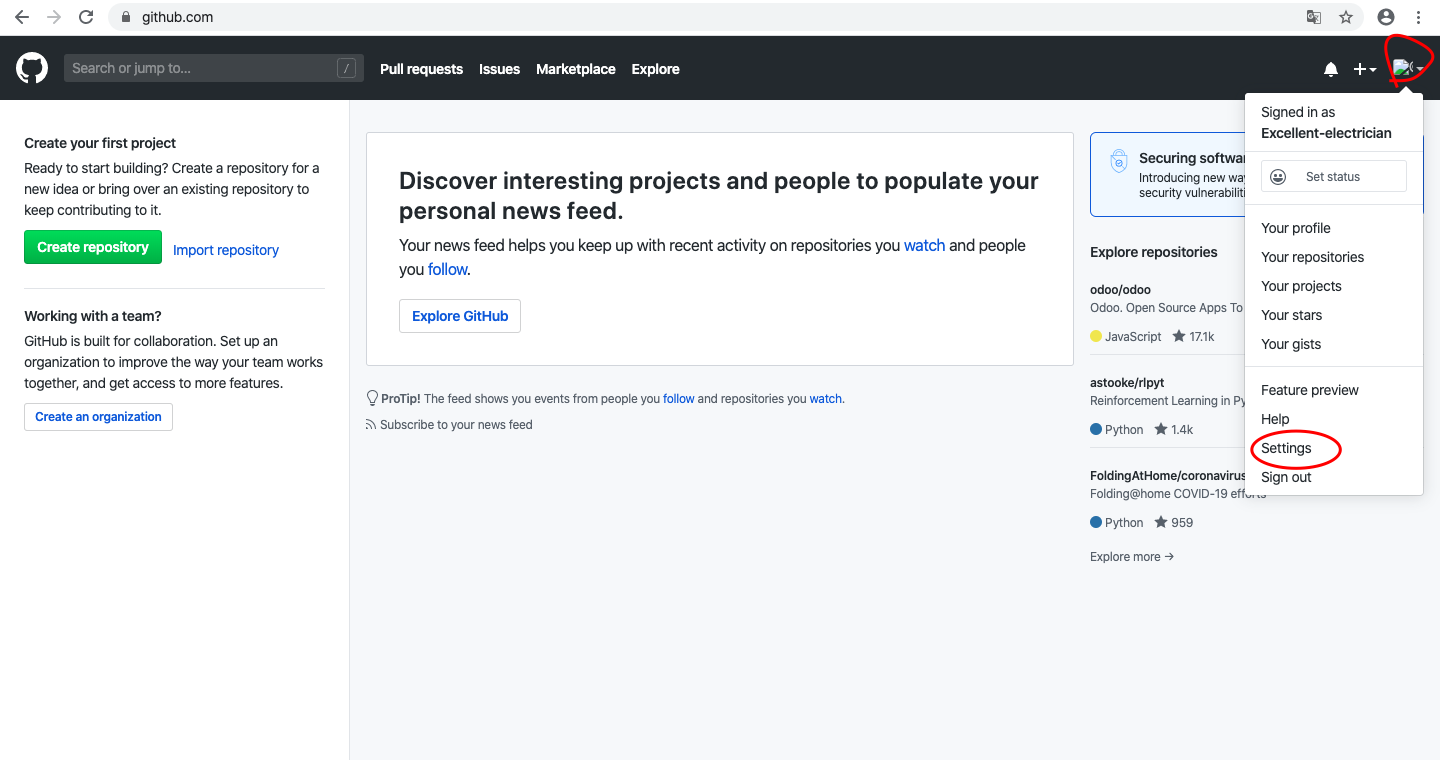
Task: Go back with browser back arrow
Action: coord(22,17)
